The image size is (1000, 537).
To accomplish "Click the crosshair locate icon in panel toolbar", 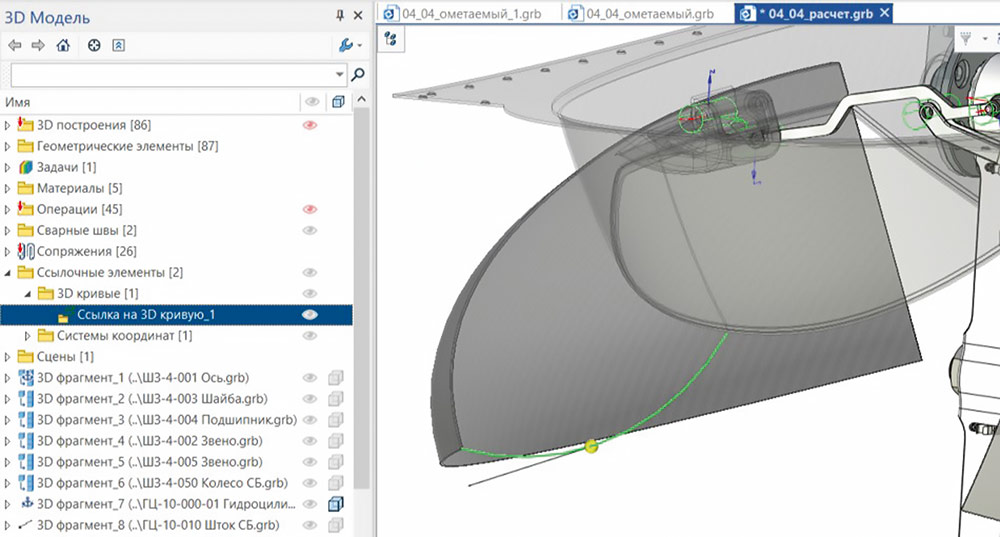I will tap(94, 45).
